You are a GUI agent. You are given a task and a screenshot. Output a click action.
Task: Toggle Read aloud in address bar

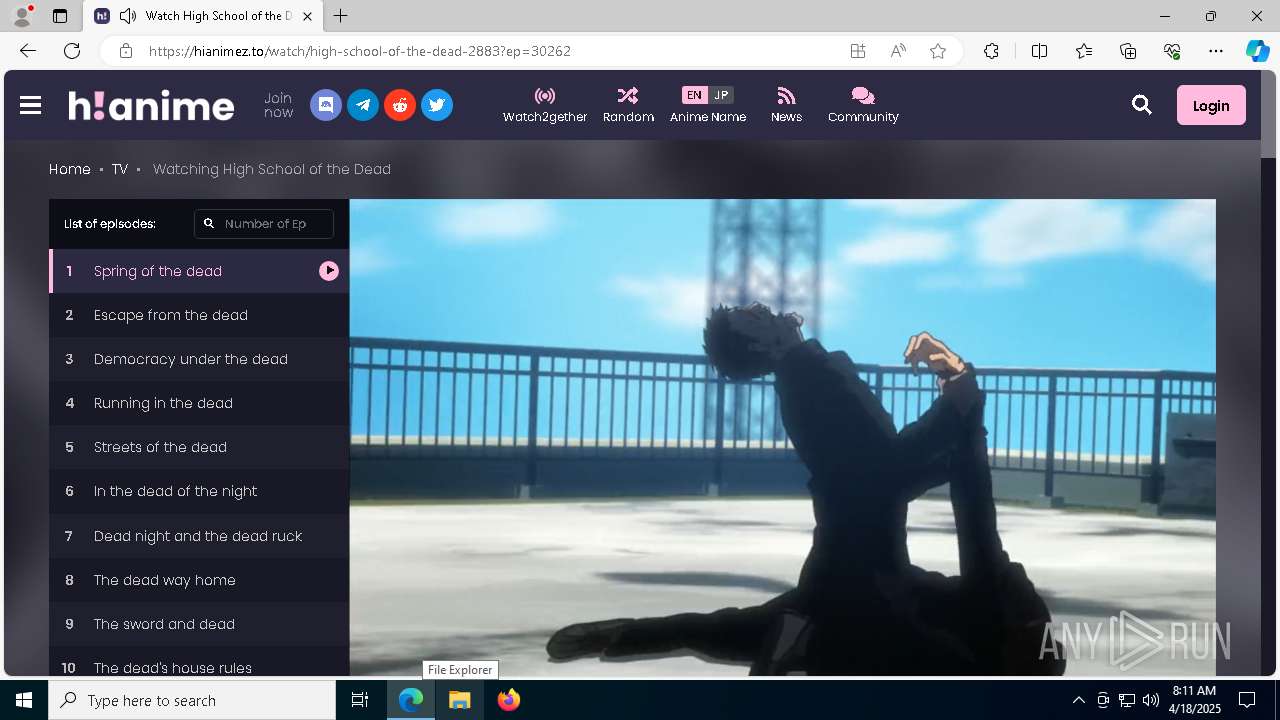[898, 51]
